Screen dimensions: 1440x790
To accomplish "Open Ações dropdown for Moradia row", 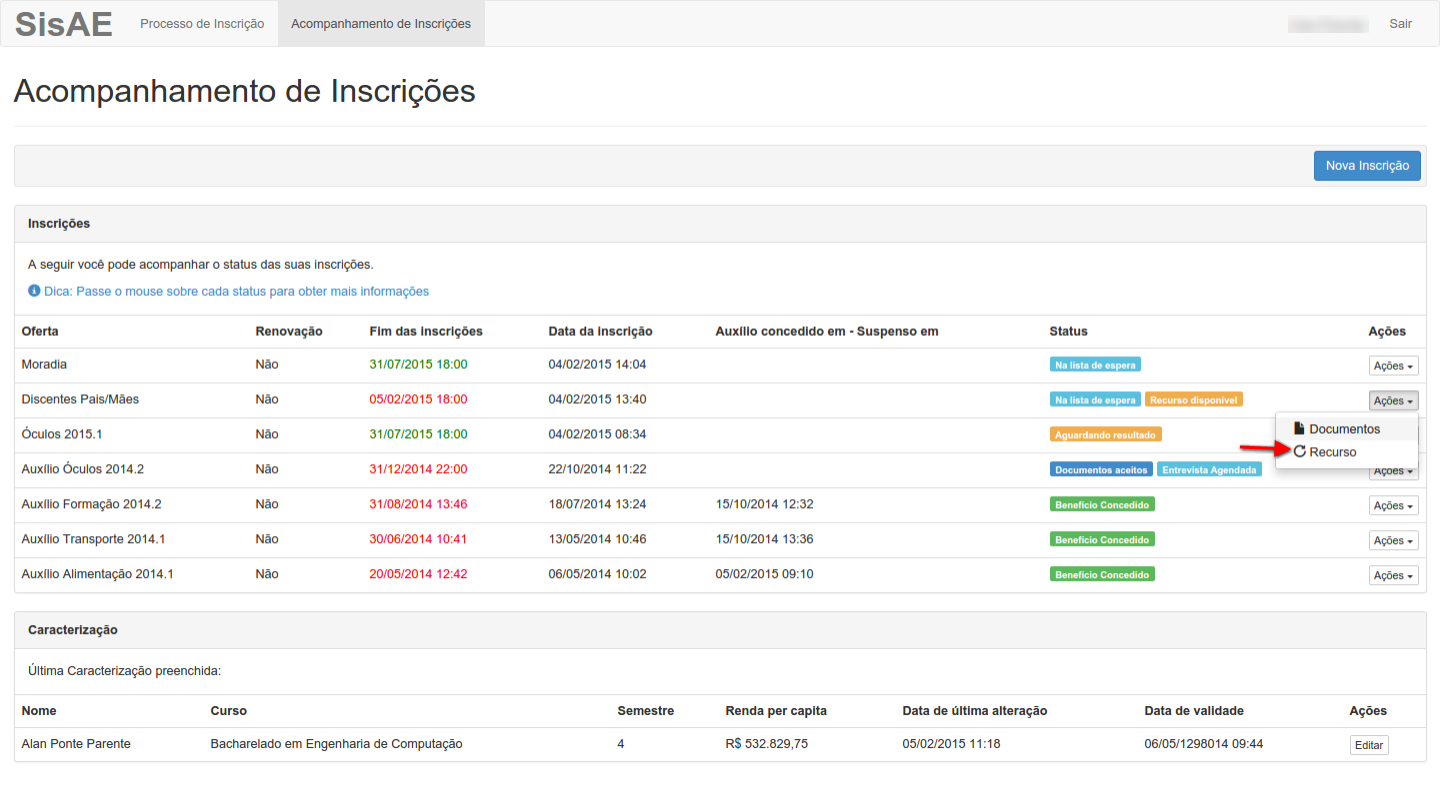I will point(1393,366).
